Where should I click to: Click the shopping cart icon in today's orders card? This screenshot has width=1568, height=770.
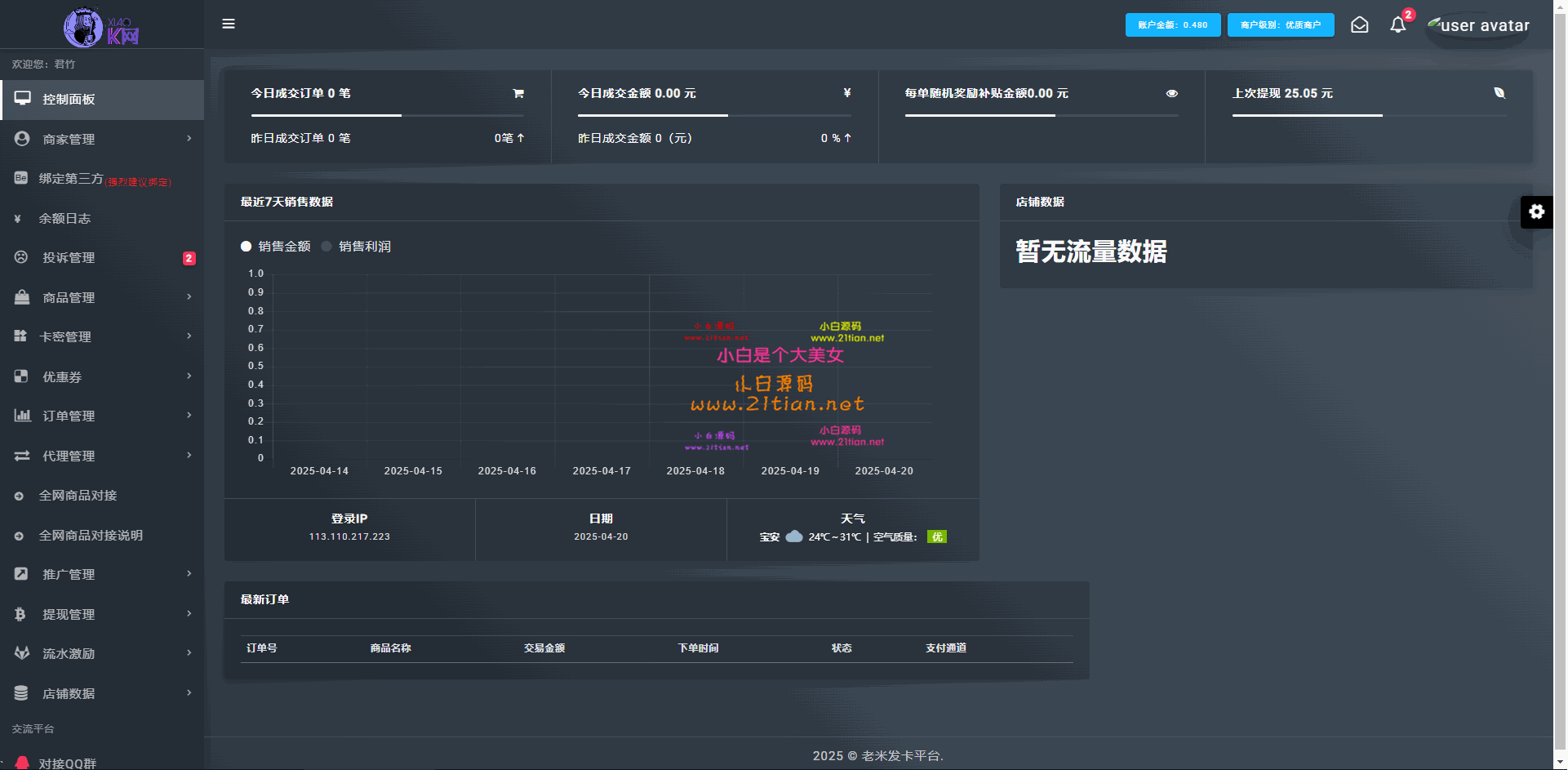pos(518,93)
